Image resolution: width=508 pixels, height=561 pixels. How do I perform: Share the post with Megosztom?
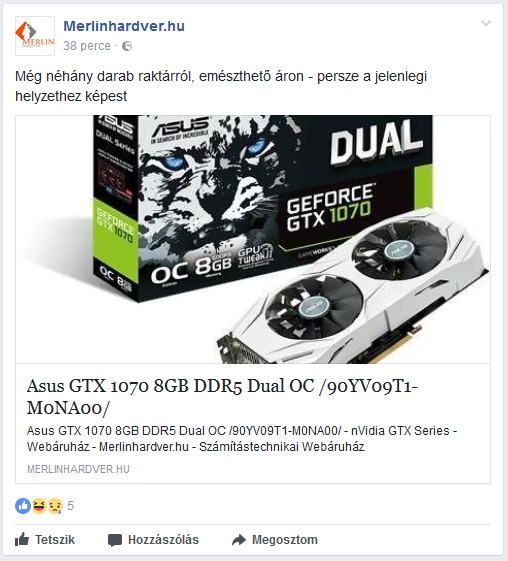[x=275, y=540]
